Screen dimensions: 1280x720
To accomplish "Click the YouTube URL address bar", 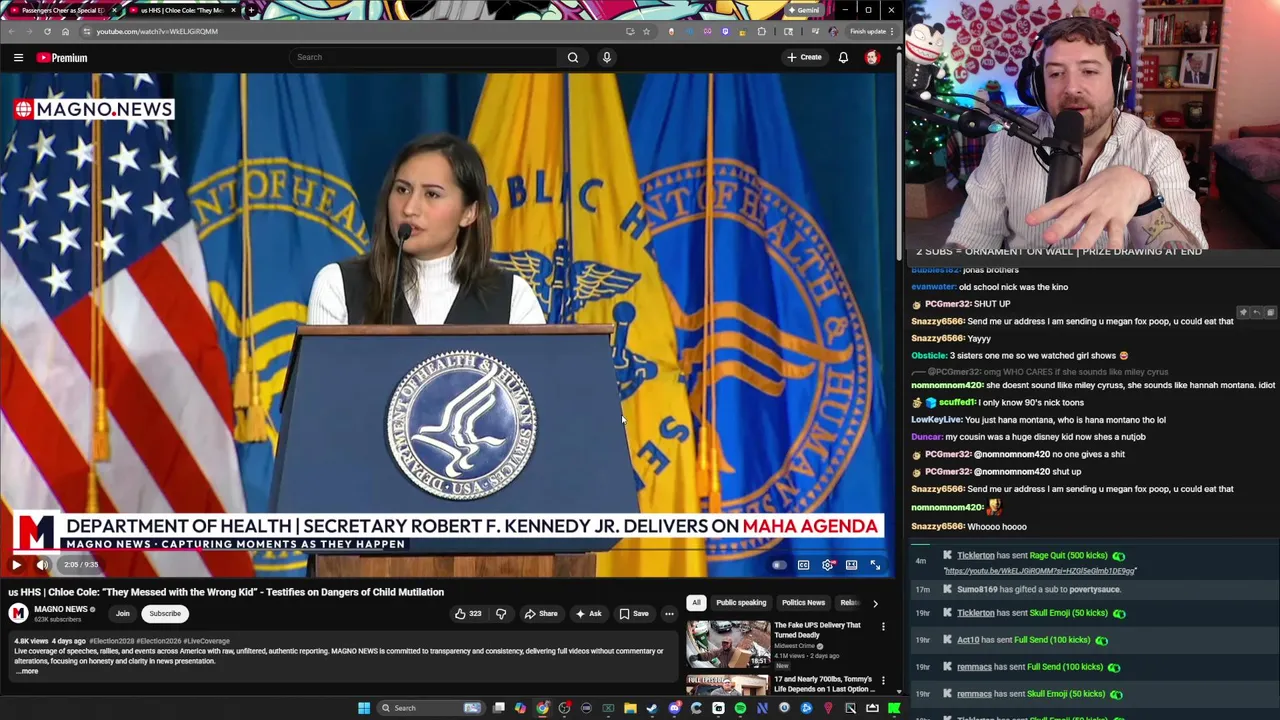I will pos(350,31).
